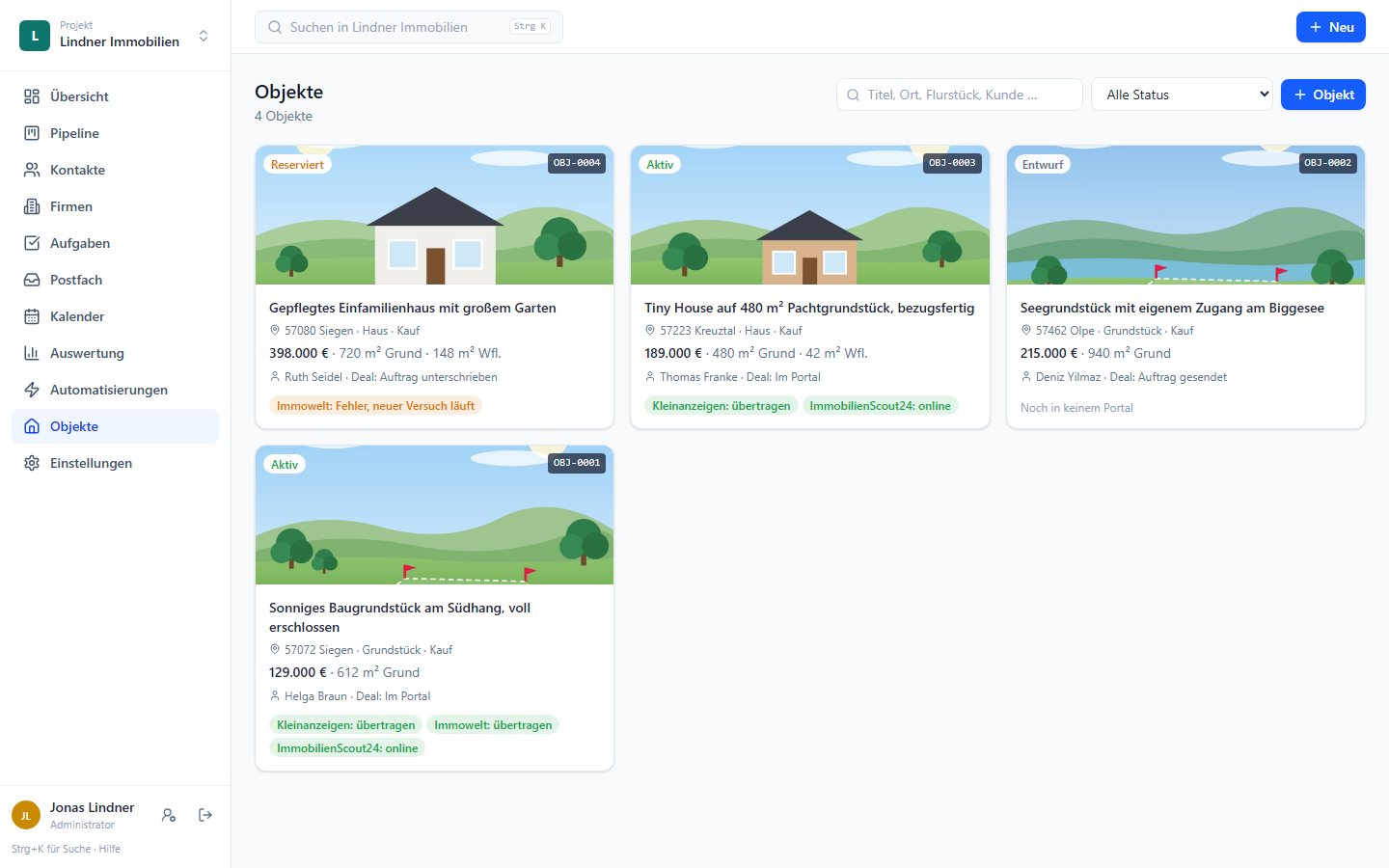
Task: Open the Kalender section
Action: [x=116, y=316]
